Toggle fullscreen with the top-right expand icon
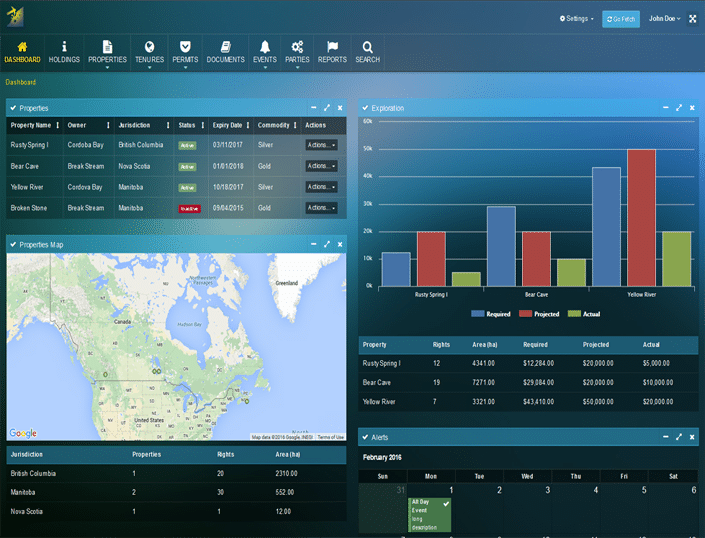Screen dimensions: 705x538 tap(692, 19)
